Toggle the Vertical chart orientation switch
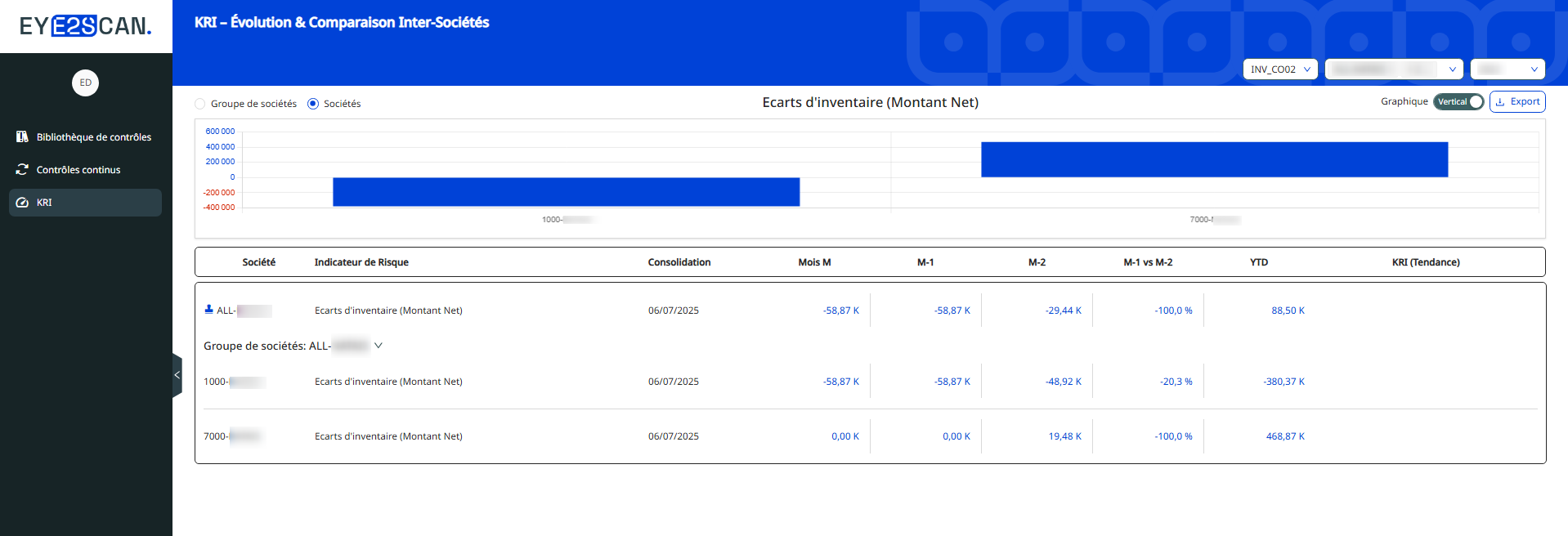1568x536 pixels. (1458, 102)
